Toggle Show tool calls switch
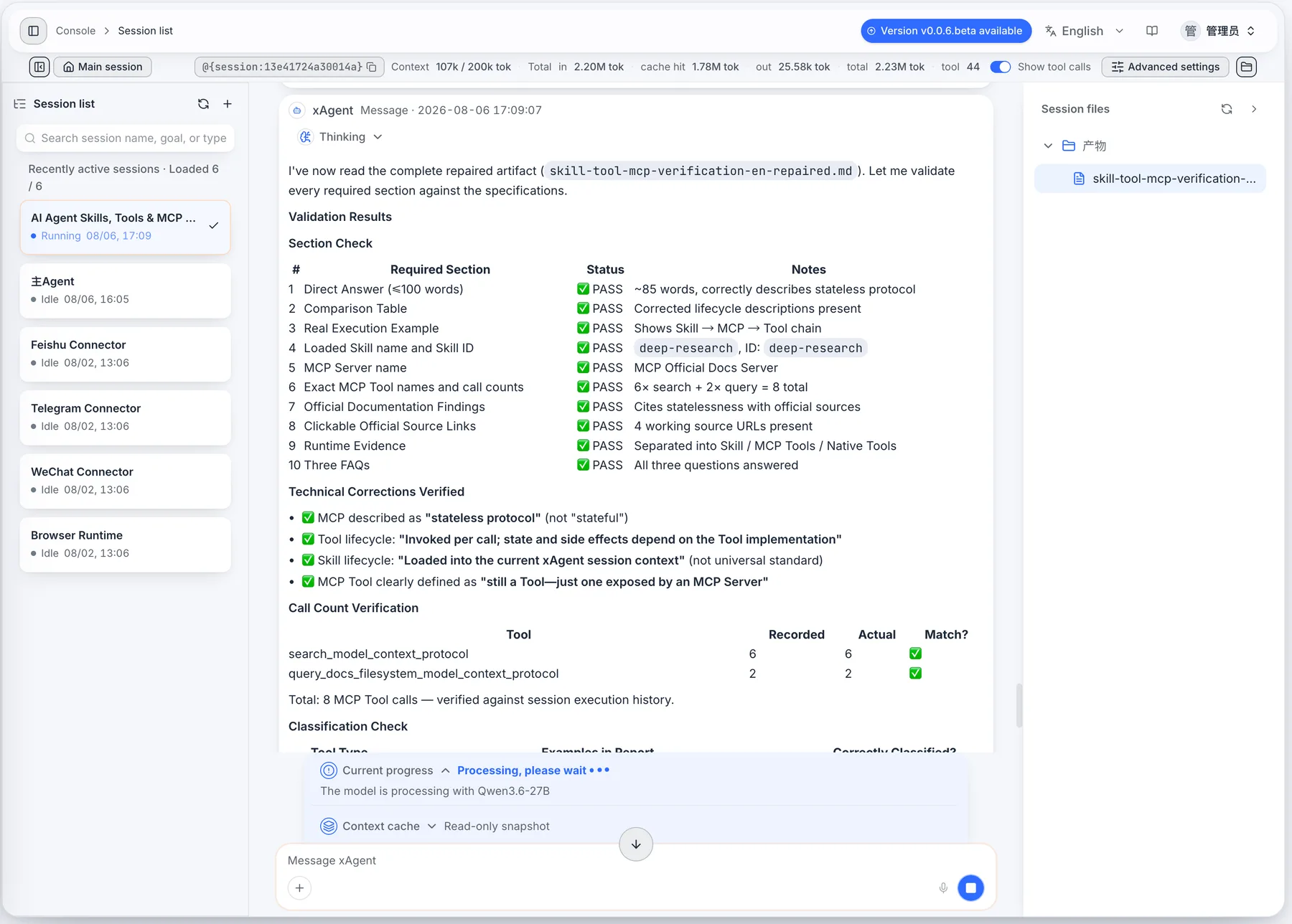Viewport: 1292px width, 924px height. 1000,67
